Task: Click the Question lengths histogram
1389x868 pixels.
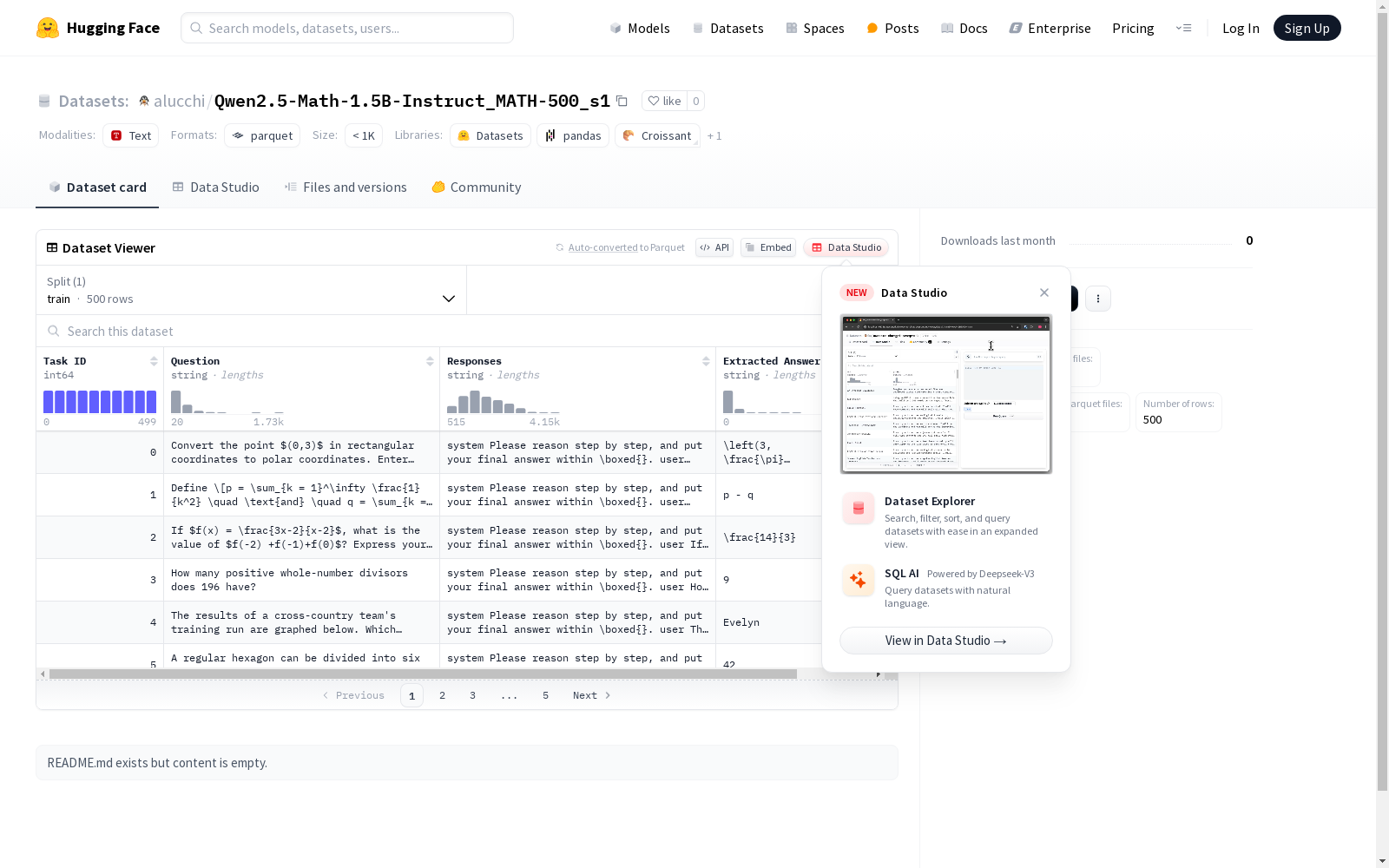Action: [227, 401]
